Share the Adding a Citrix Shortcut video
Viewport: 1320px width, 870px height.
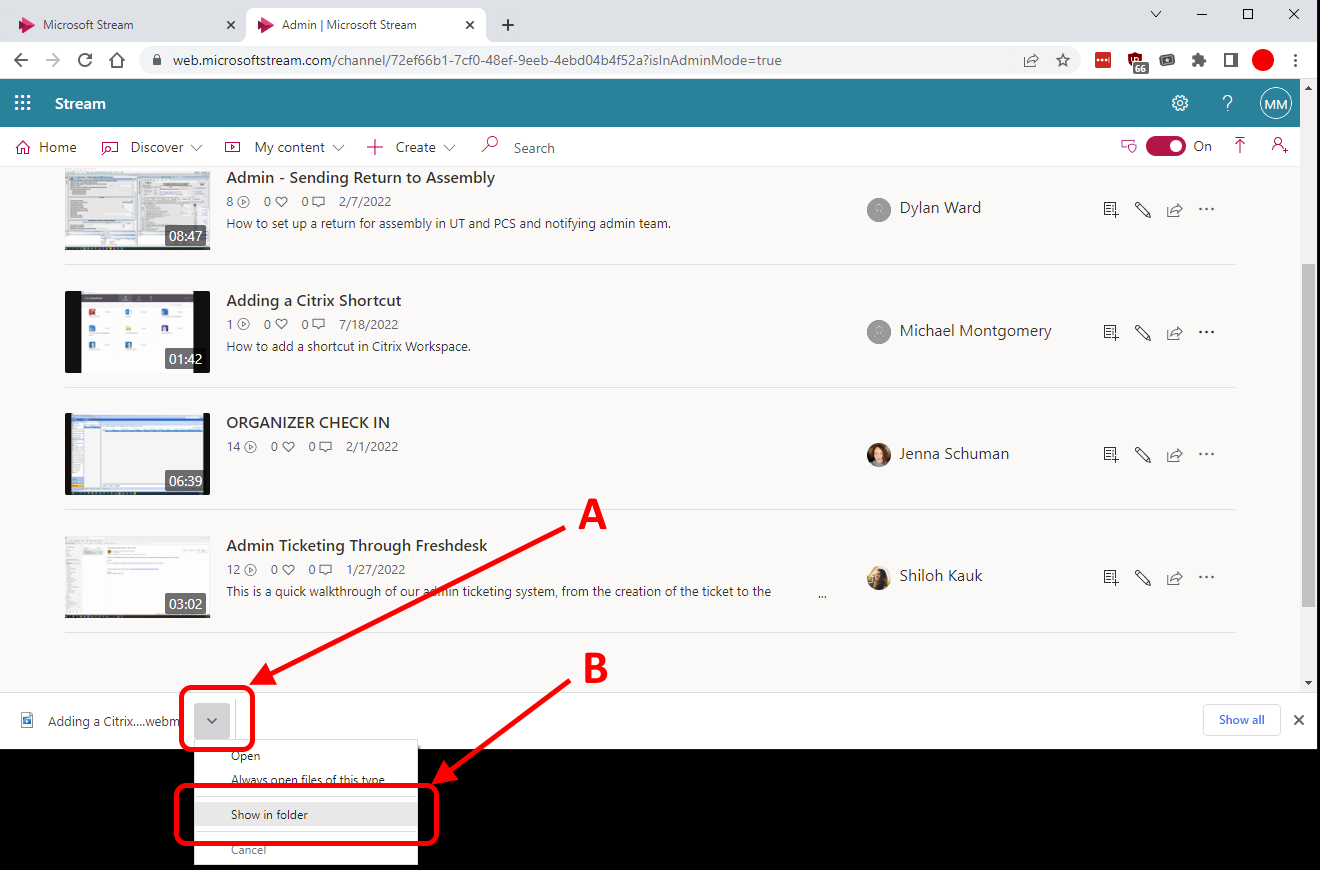tap(1175, 332)
